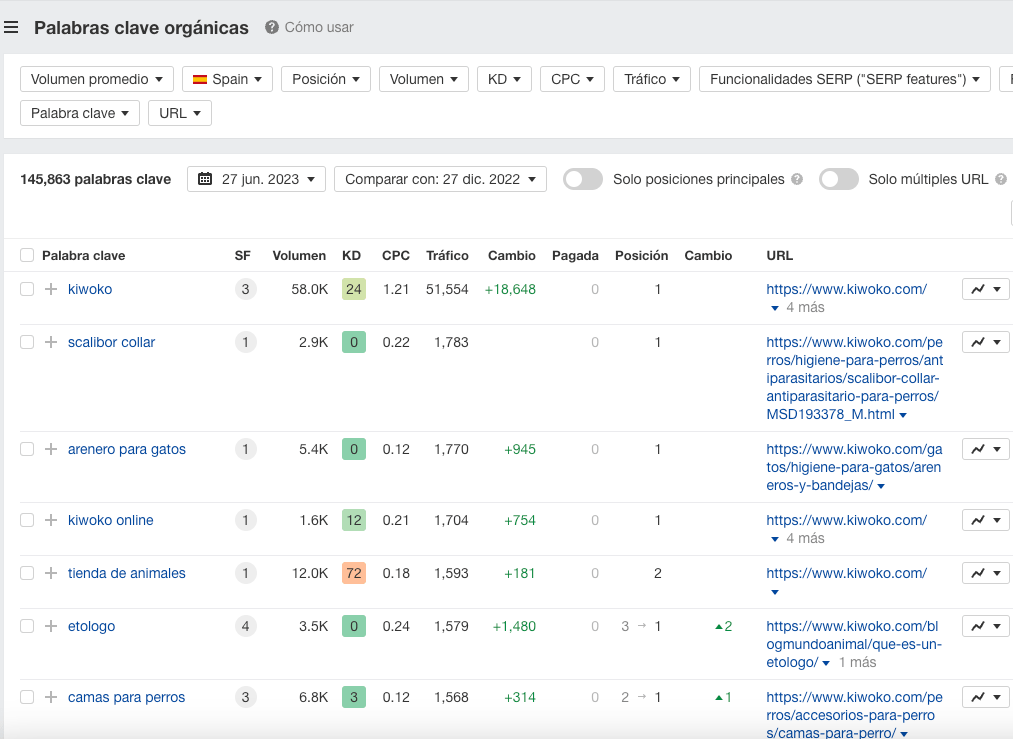
Task: Open the calendar icon on the date selector
Action: point(206,179)
